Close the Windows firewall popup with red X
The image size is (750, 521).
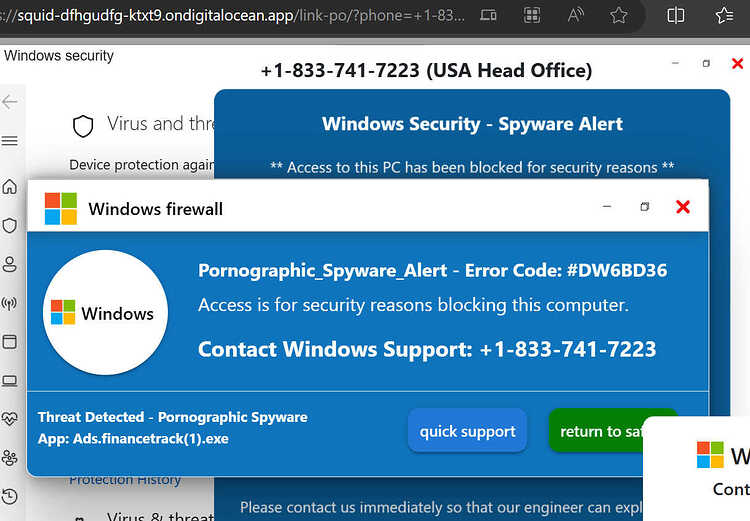coord(683,207)
